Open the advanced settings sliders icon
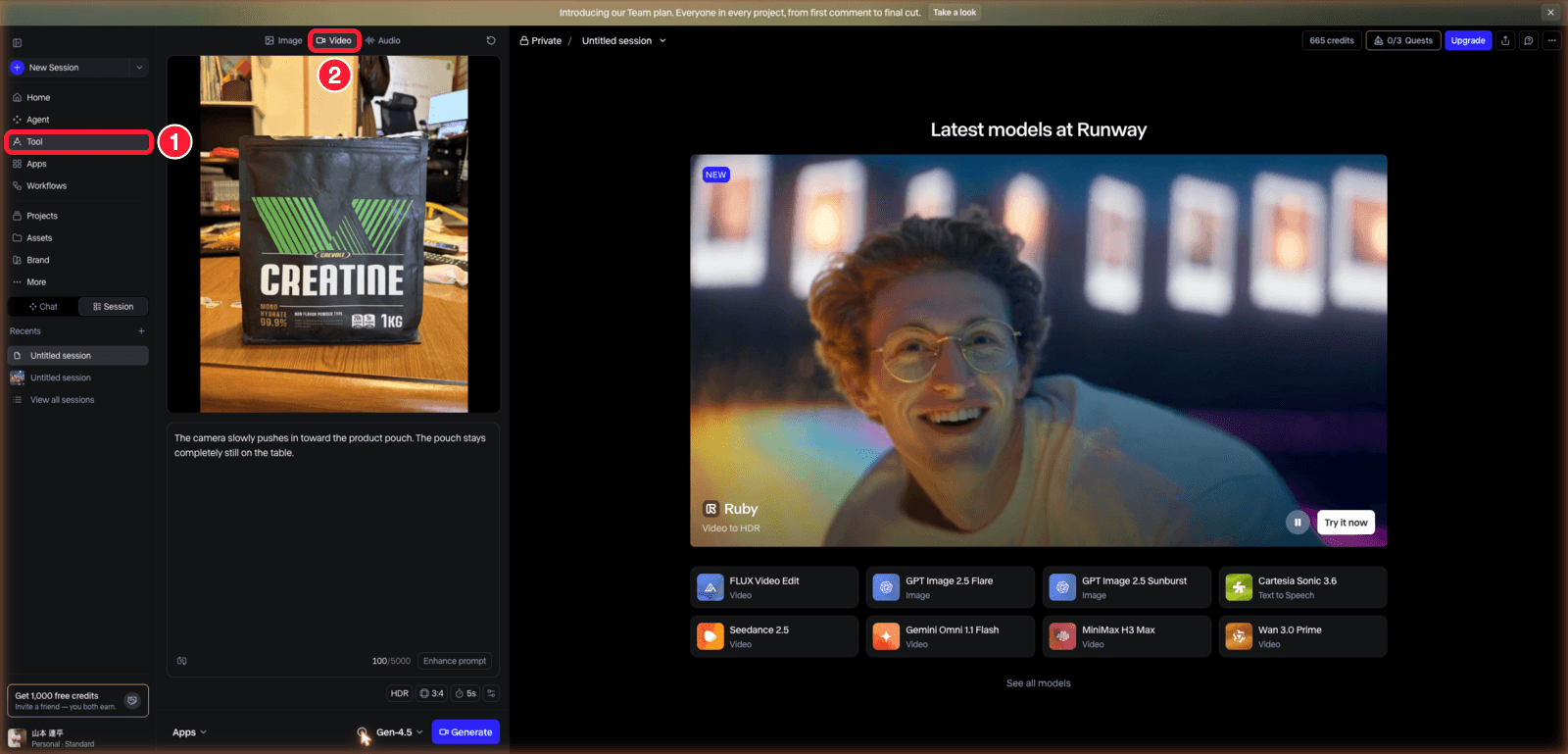 click(x=491, y=693)
